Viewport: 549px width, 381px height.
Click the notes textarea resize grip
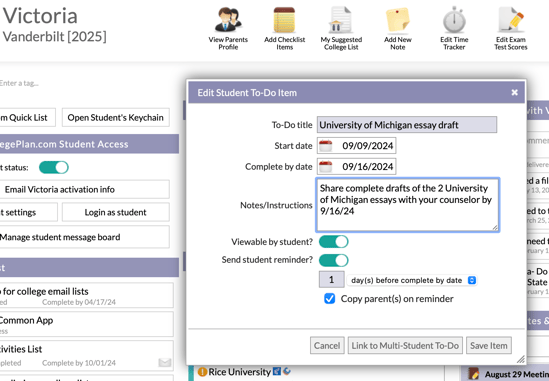click(495, 228)
